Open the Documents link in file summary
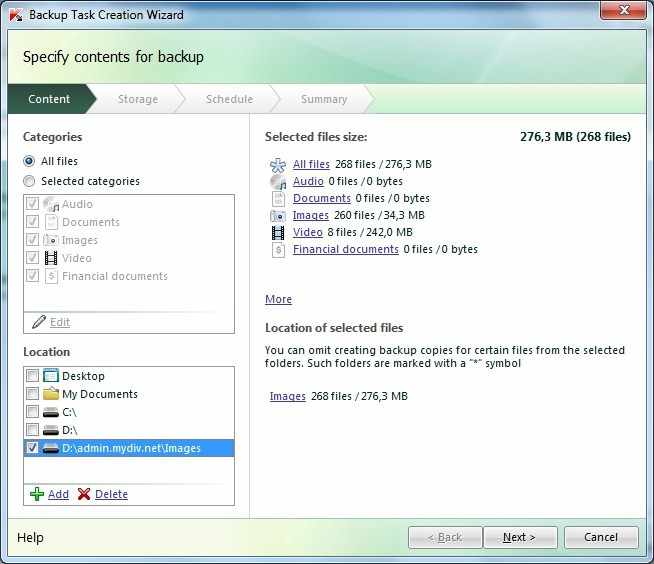 coord(322,199)
